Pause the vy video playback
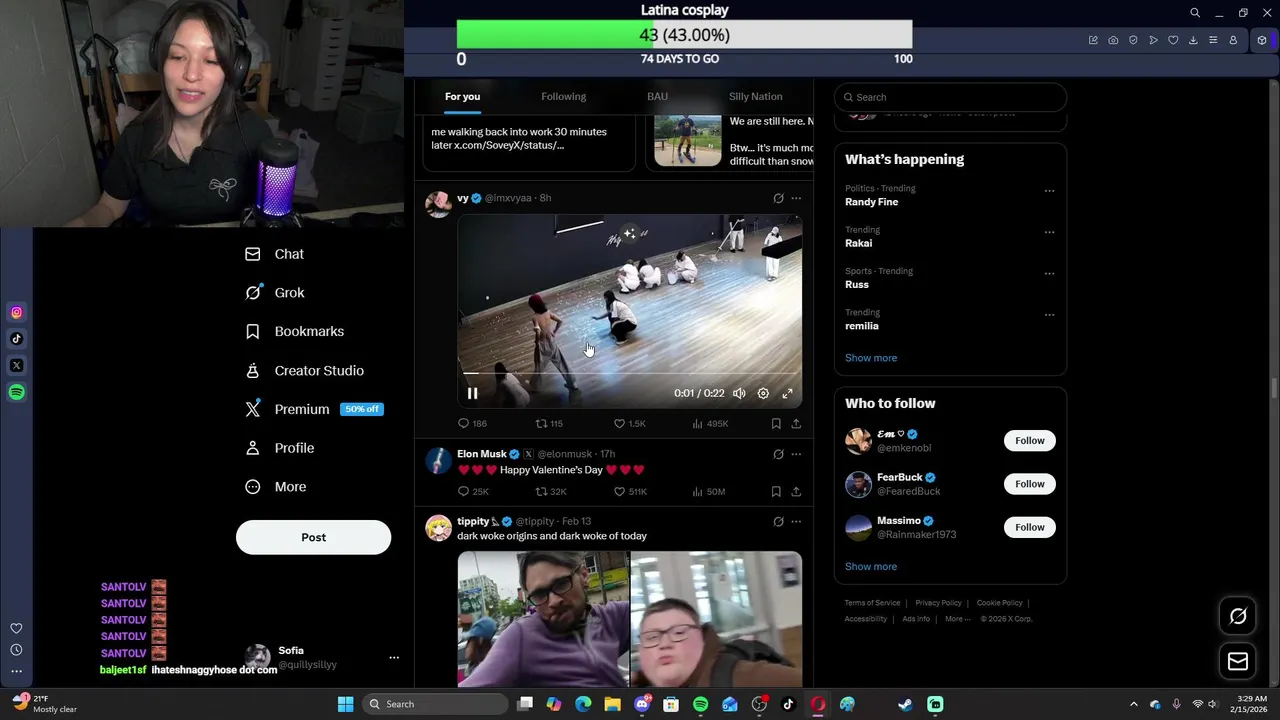 pos(472,393)
